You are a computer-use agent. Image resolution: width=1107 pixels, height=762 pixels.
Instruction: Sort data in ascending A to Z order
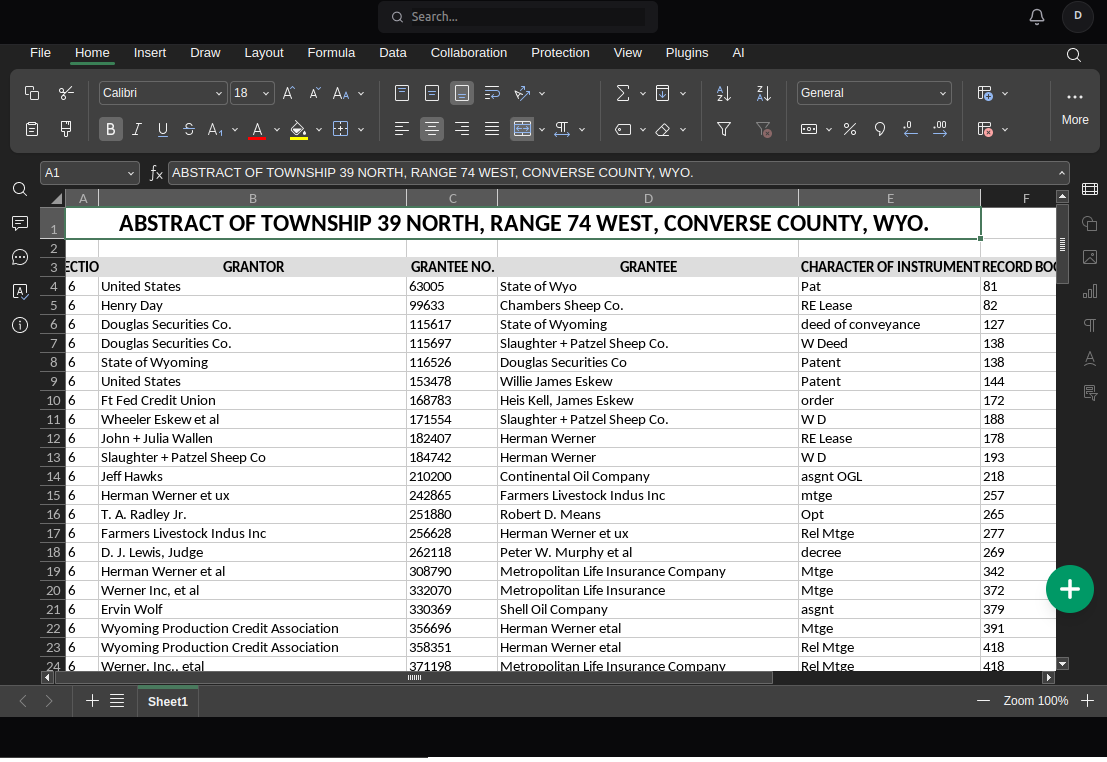pyautogui.click(x=724, y=93)
